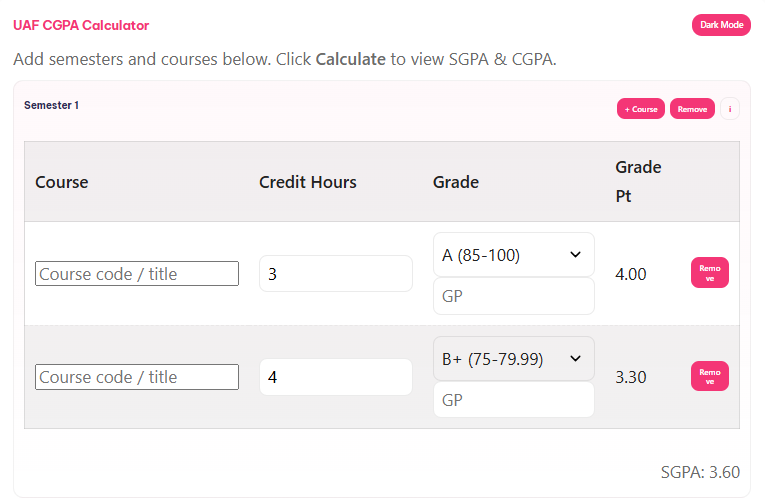Remove the first course row
This screenshot has width=765, height=501.
point(710,273)
